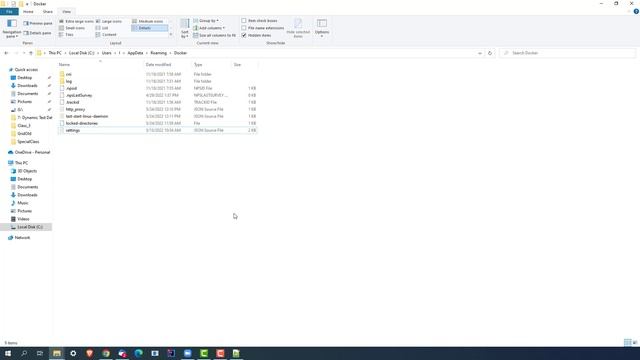The height and width of the screenshot is (360, 640).
Task: Switch to the Share ribbon tab
Action: (x=48, y=12)
